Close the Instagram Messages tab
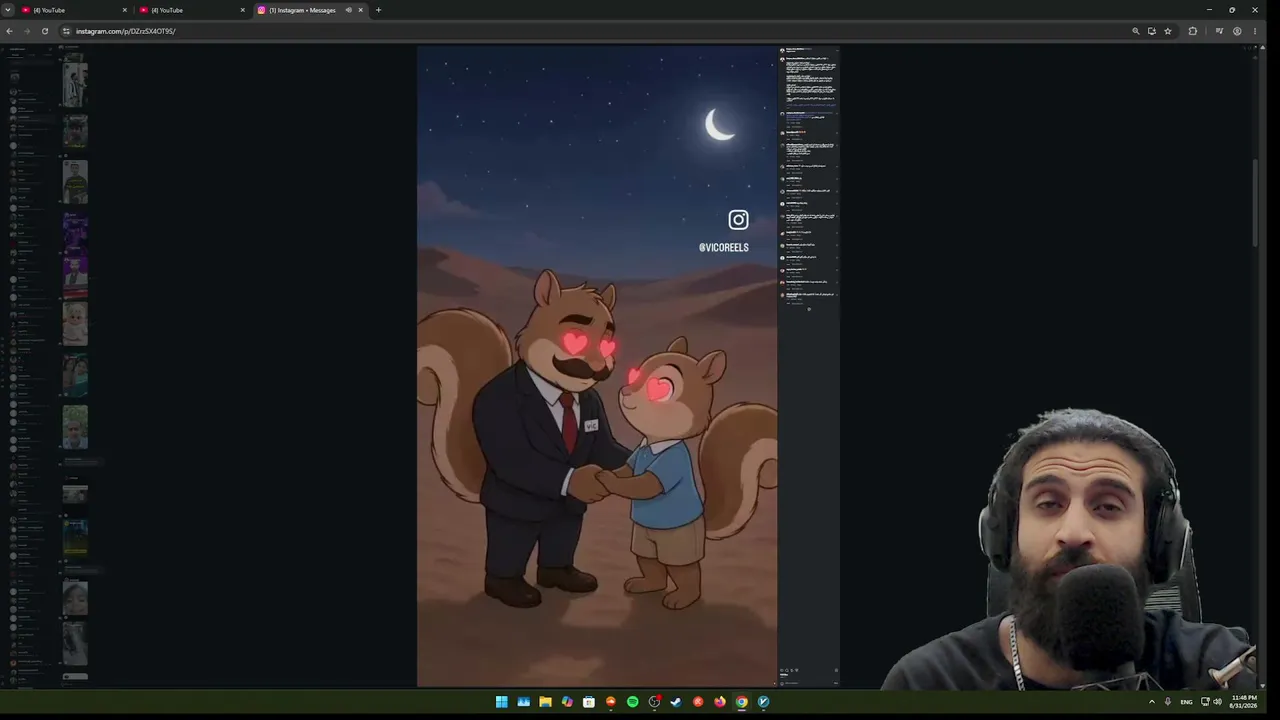The image size is (1280, 720). coord(360,10)
